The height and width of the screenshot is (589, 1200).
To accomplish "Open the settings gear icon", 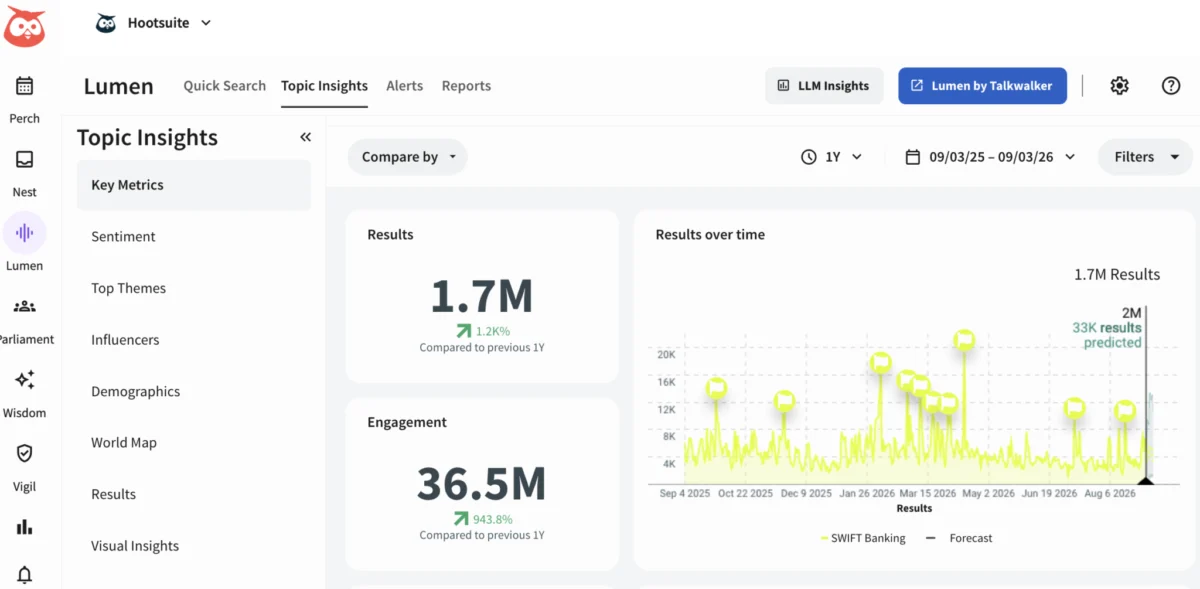I will [x=1119, y=86].
